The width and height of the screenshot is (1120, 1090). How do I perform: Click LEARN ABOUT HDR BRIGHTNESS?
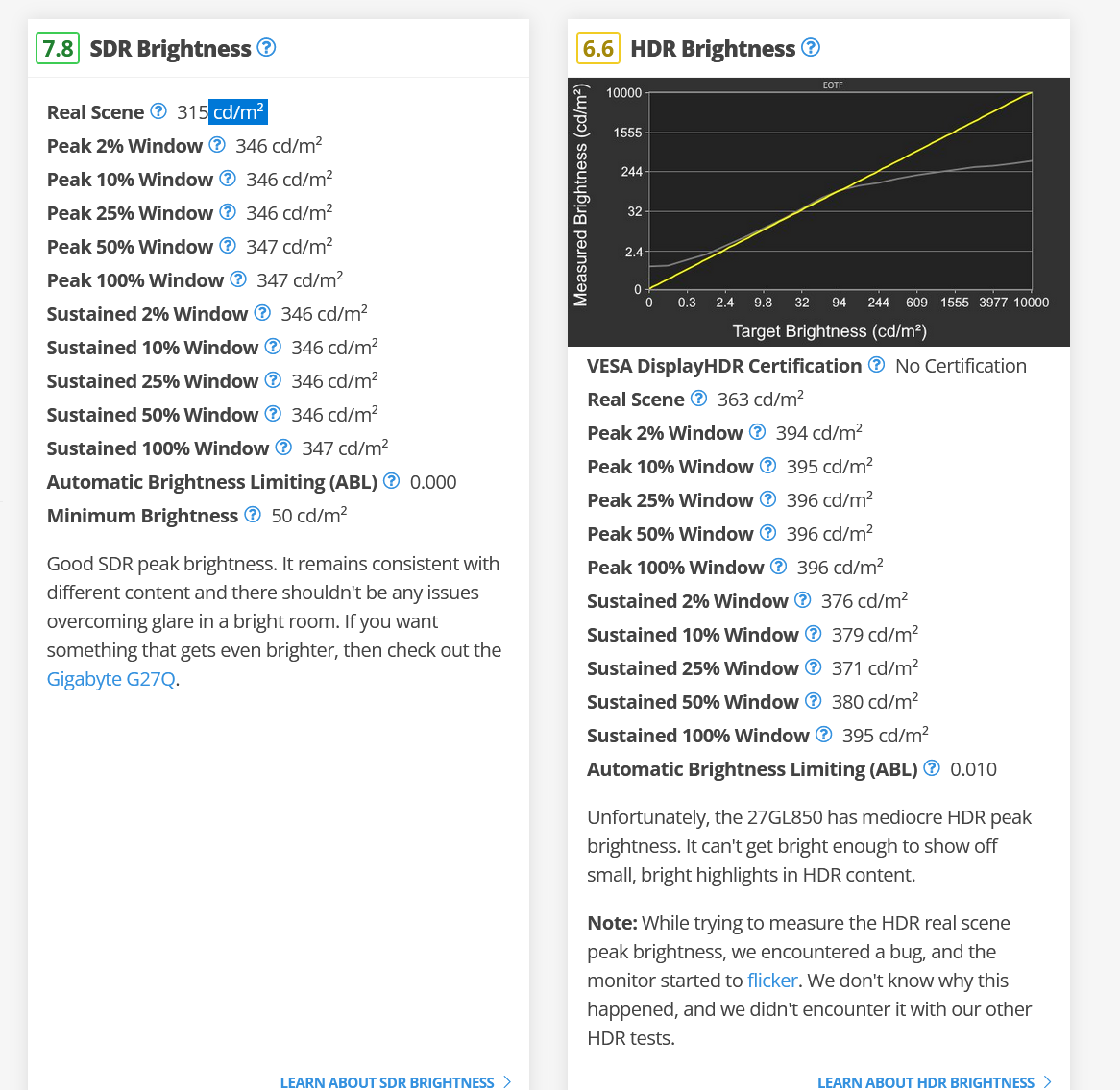pyautogui.click(x=925, y=1082)
